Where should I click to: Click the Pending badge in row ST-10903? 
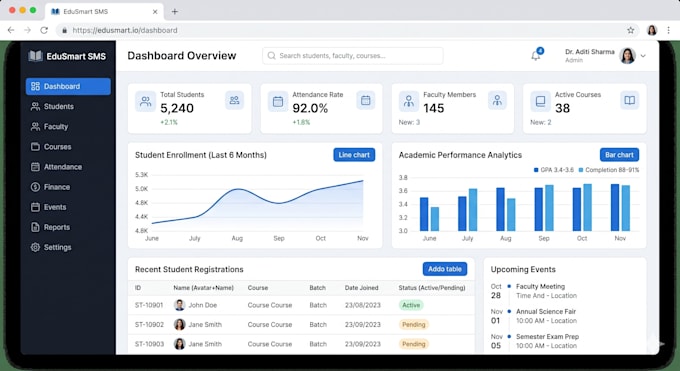tap(413, 344)
